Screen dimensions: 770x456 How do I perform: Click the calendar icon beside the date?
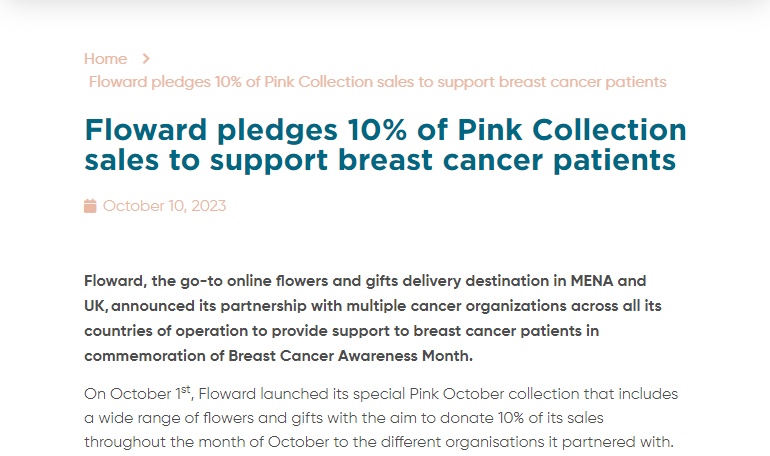[x=90, y=206]
